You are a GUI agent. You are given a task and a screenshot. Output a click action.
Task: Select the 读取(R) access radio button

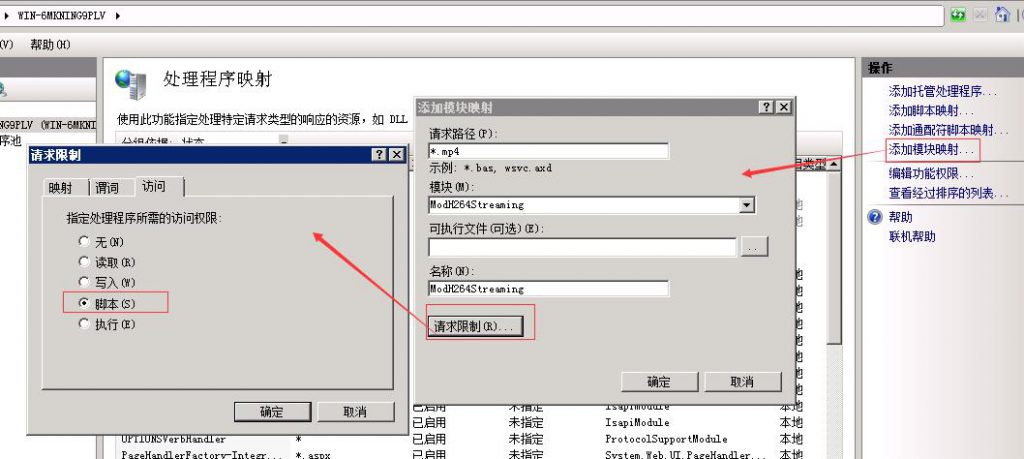pyautogui.click(x=83, y=262)
